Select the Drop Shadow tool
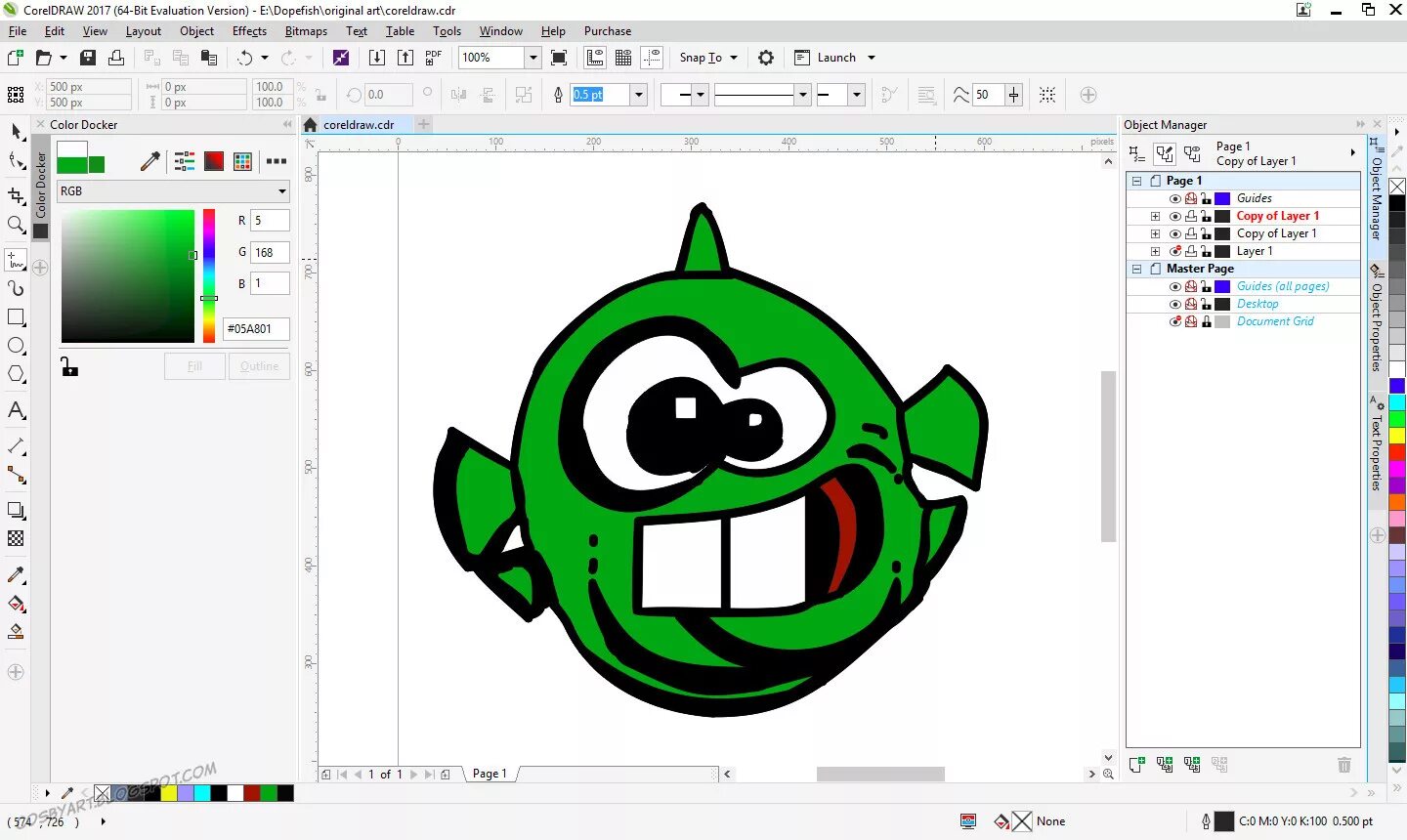Viewport: 1407px width, 840px height. point(16,510)
